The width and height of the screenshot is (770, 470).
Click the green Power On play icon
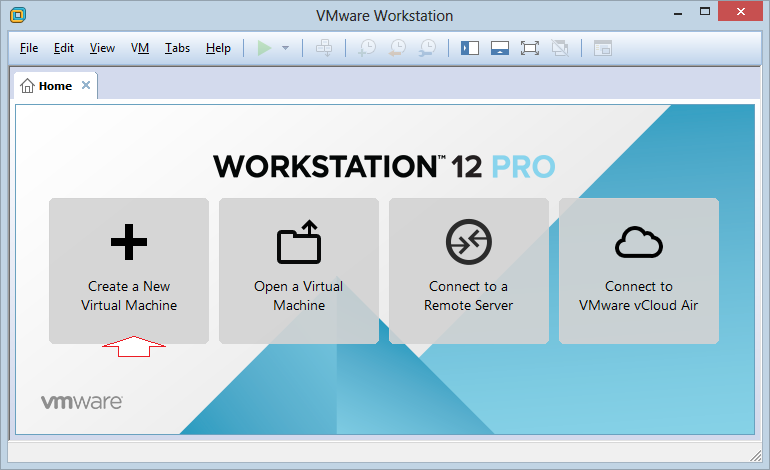click(x=264, y=48)
